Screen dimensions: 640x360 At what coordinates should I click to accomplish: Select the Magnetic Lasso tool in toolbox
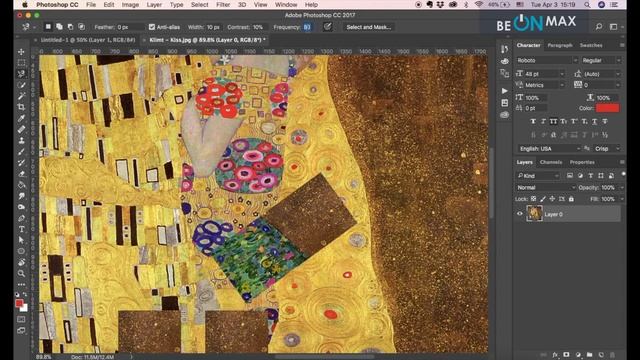21,74
